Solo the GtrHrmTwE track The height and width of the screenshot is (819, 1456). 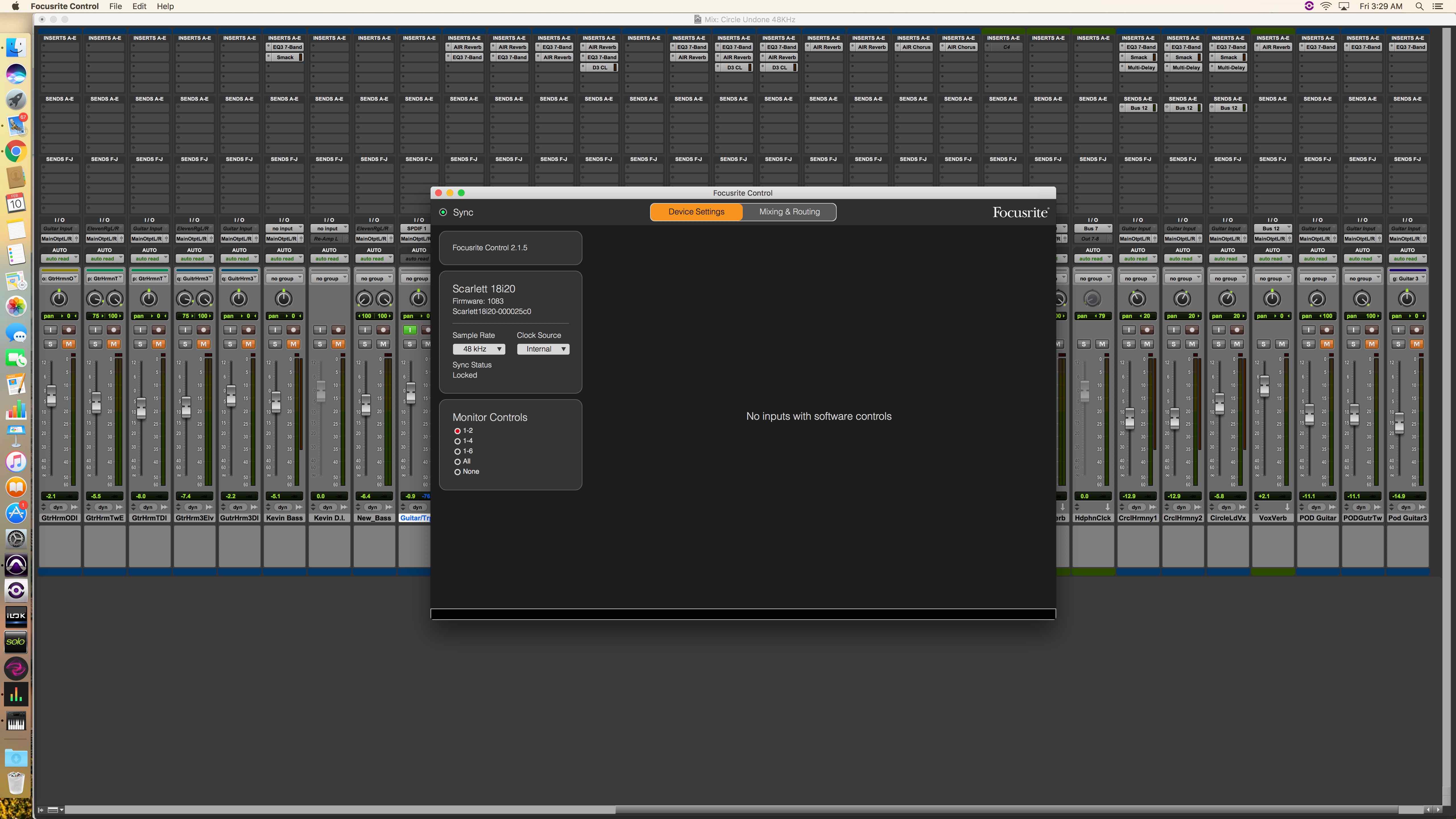coord(96,344)
